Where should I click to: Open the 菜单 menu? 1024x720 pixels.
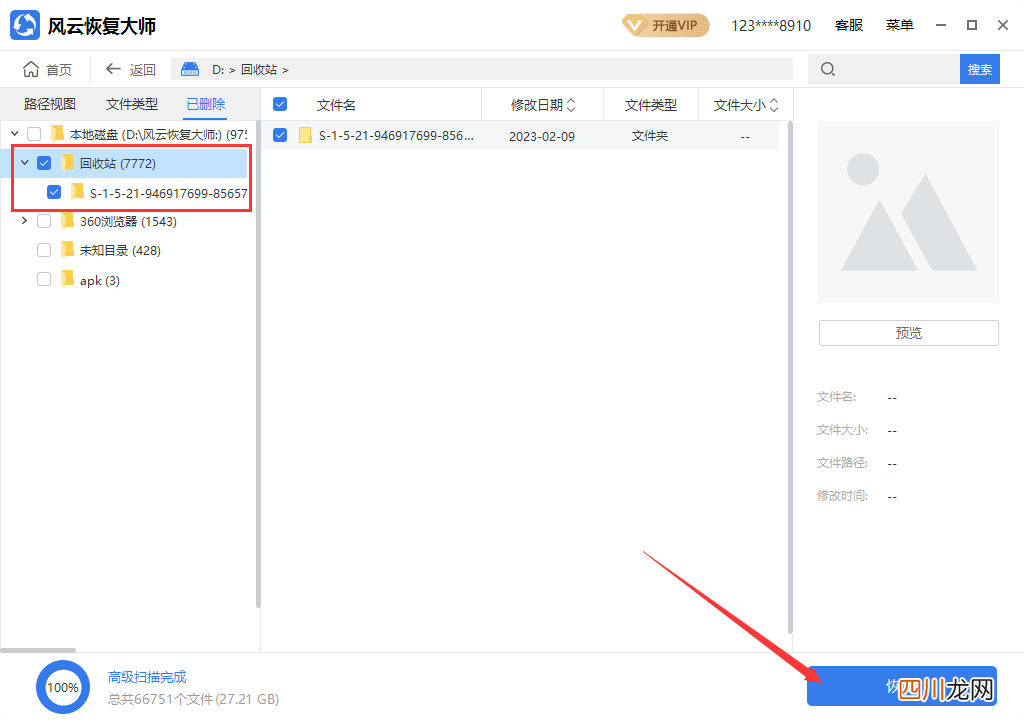point(899,25)
